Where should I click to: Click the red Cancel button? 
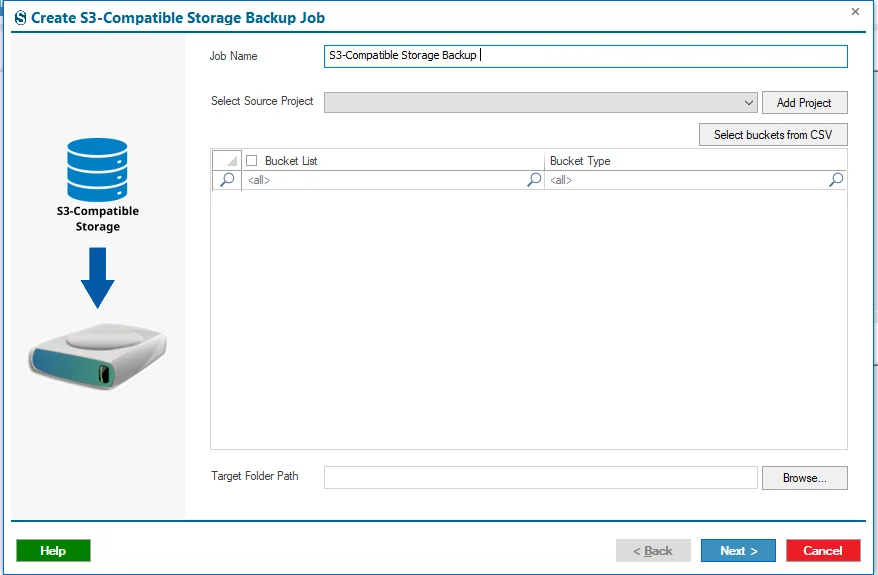click(x=823, y=550)
